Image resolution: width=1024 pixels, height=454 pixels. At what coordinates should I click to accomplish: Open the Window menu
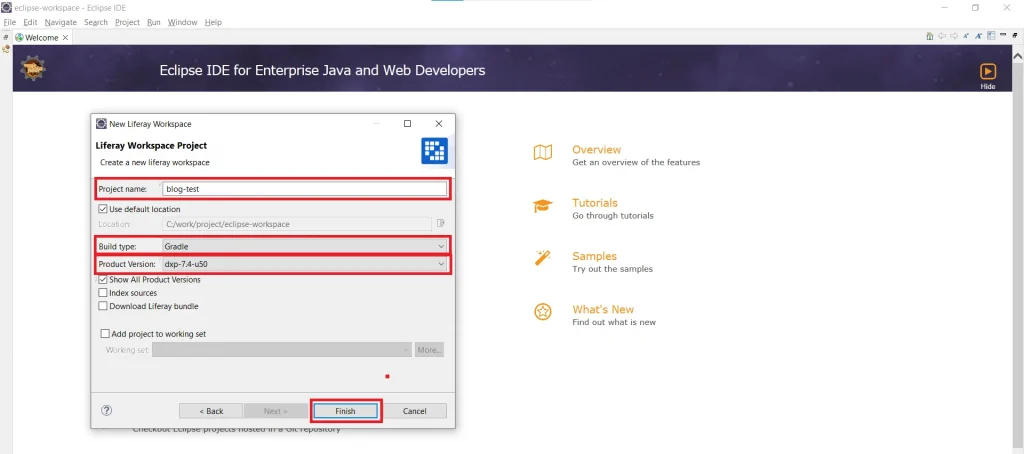(182, 22)
